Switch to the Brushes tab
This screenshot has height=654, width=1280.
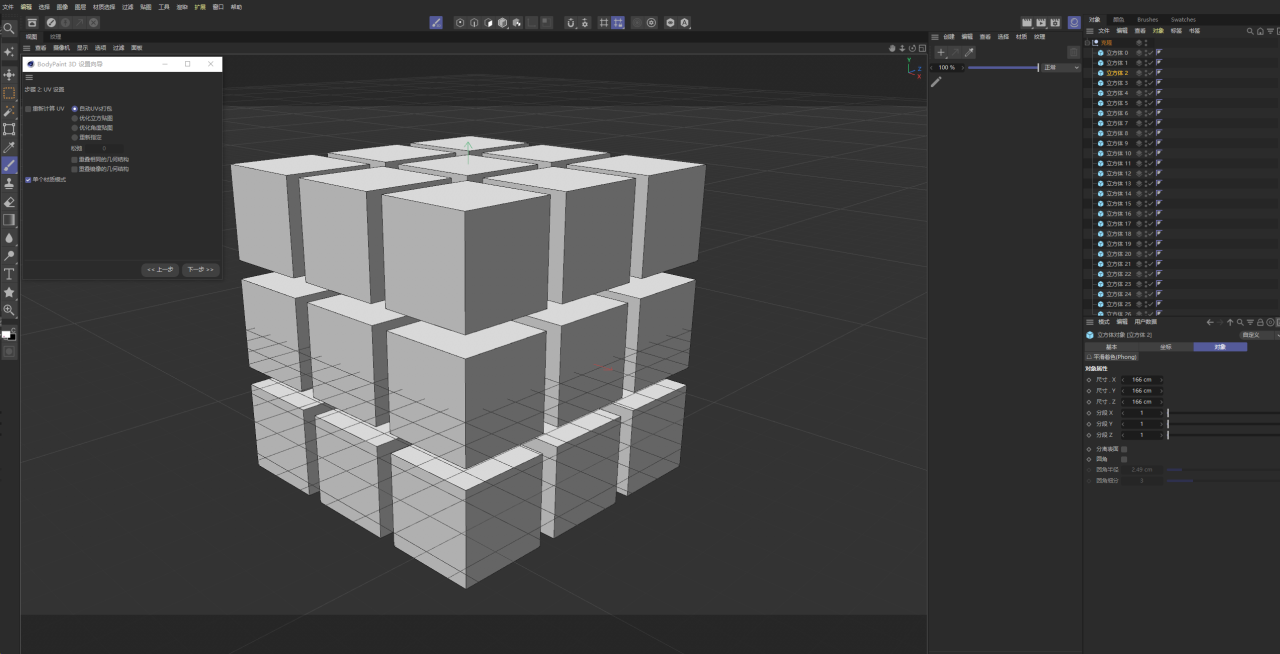tap(1148, 20)
